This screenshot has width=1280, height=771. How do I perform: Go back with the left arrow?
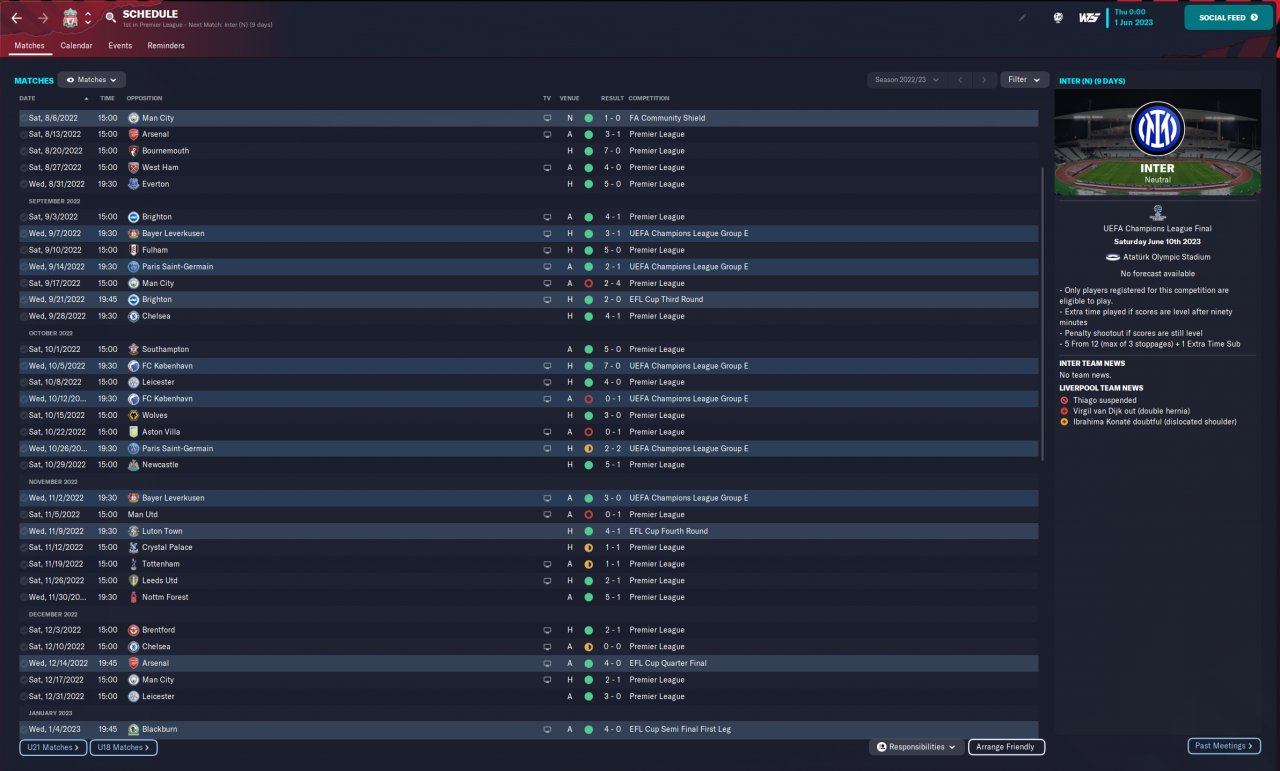coord(16,18)
